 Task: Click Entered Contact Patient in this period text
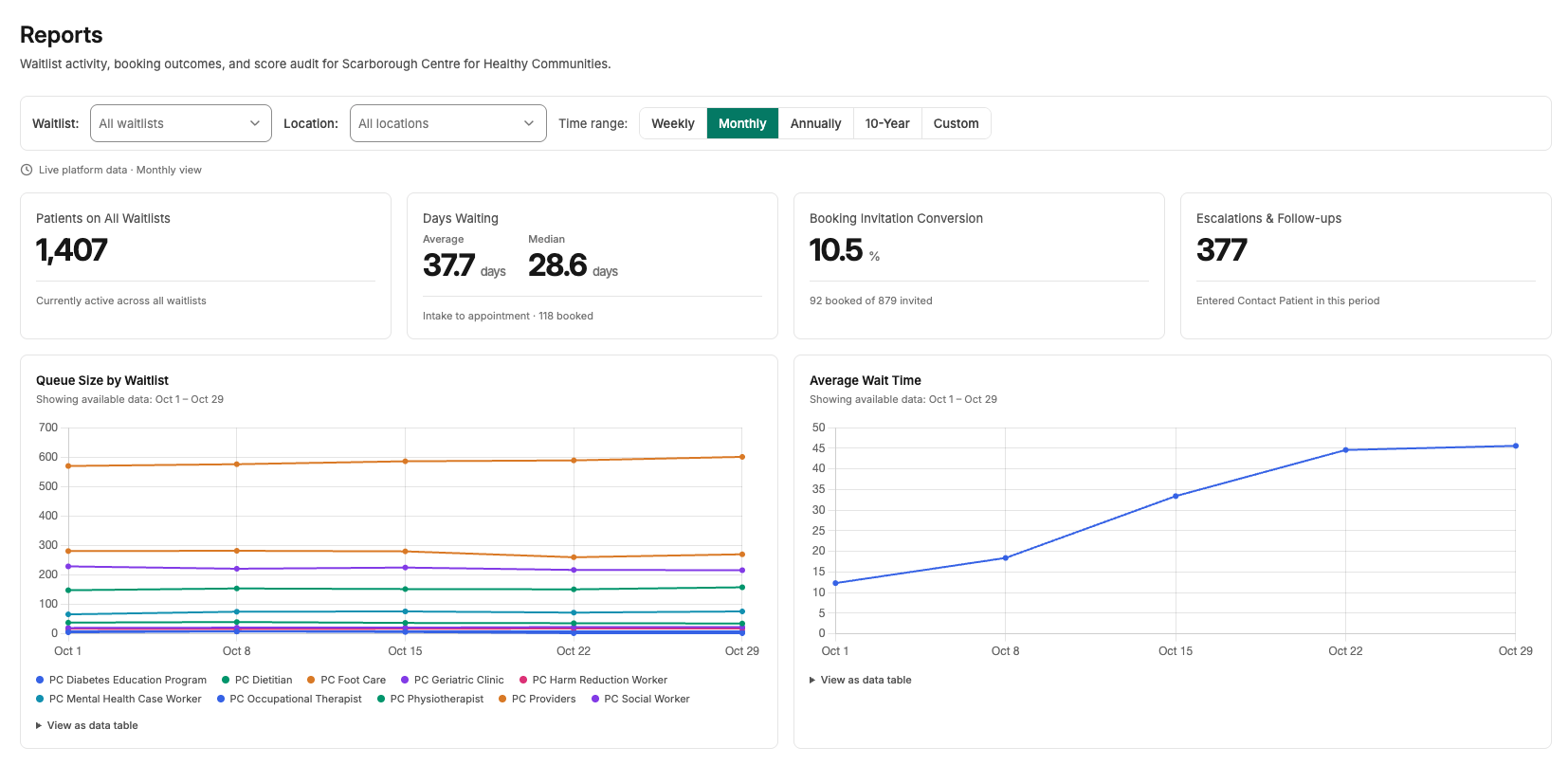1287,301
